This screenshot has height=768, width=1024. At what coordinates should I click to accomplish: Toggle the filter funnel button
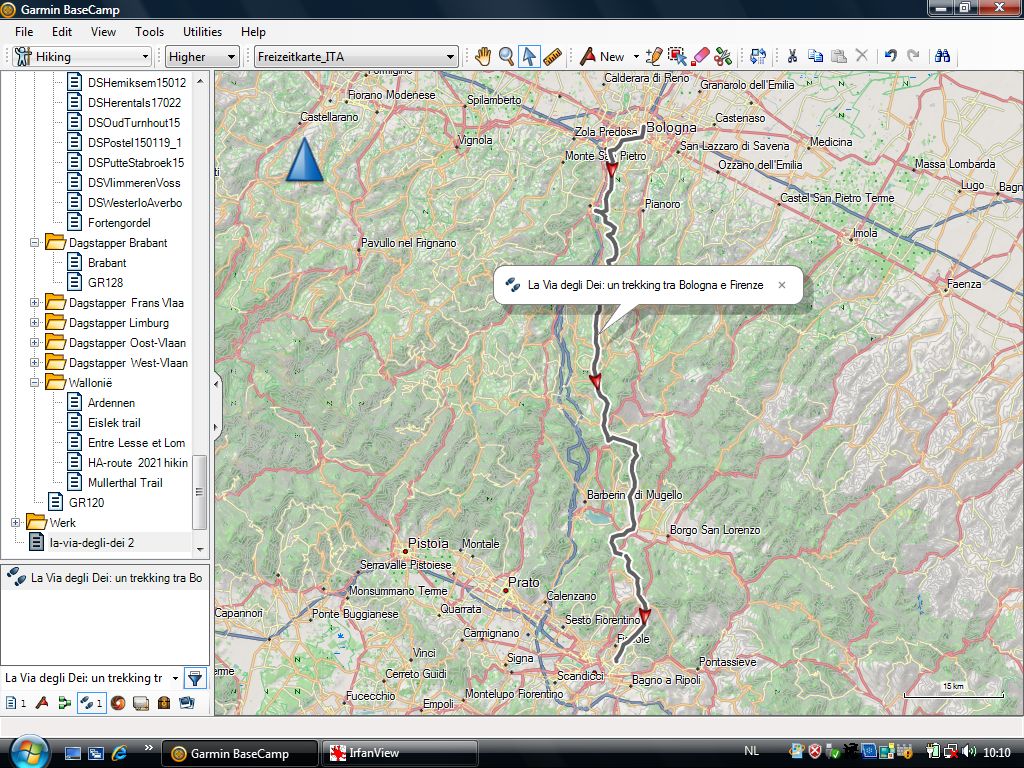(x=195, y=678)
